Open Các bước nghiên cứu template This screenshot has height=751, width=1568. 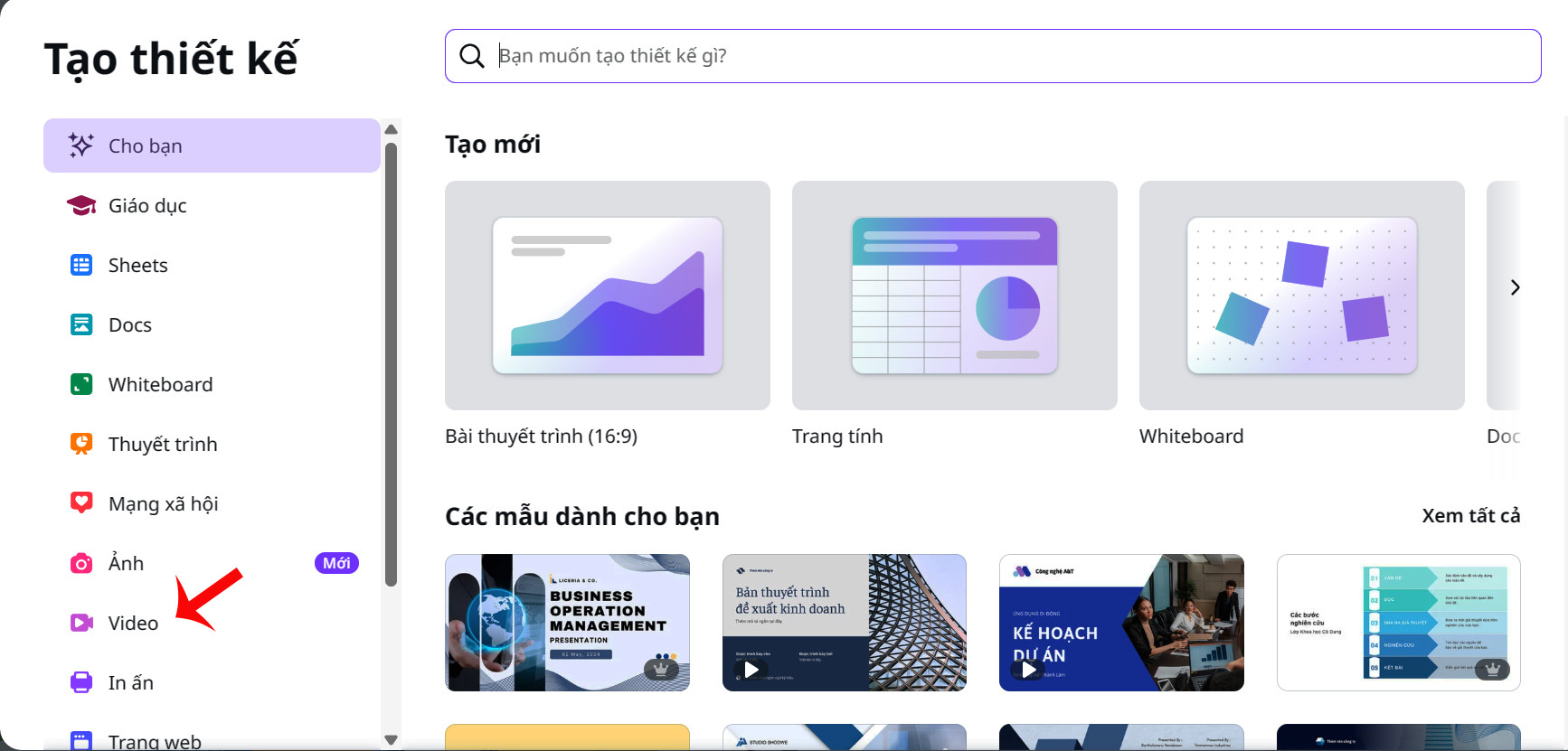point(1399,623)
